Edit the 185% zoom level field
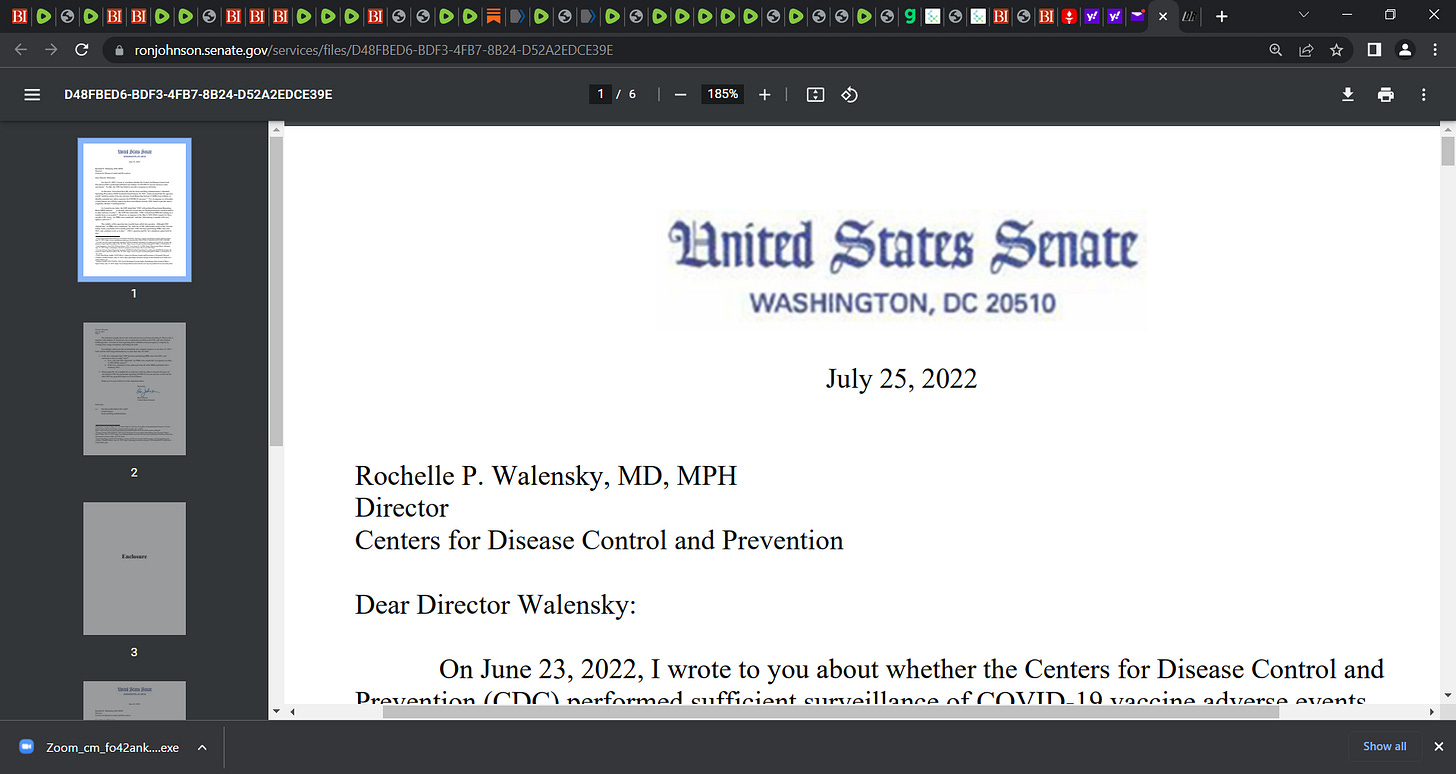This screenshot has height=774, width=1456. [x=723, y=94]
